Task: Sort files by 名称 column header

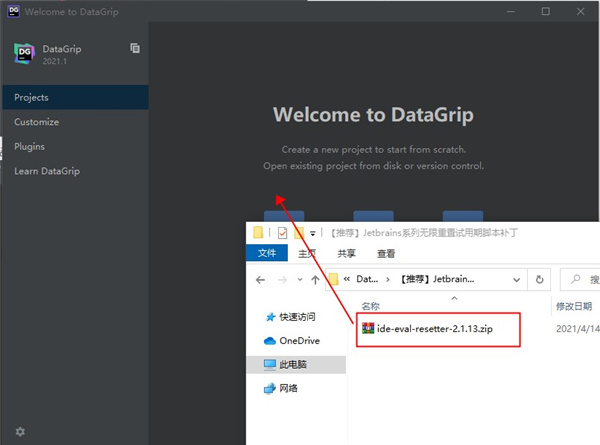Action: point(370,306)
